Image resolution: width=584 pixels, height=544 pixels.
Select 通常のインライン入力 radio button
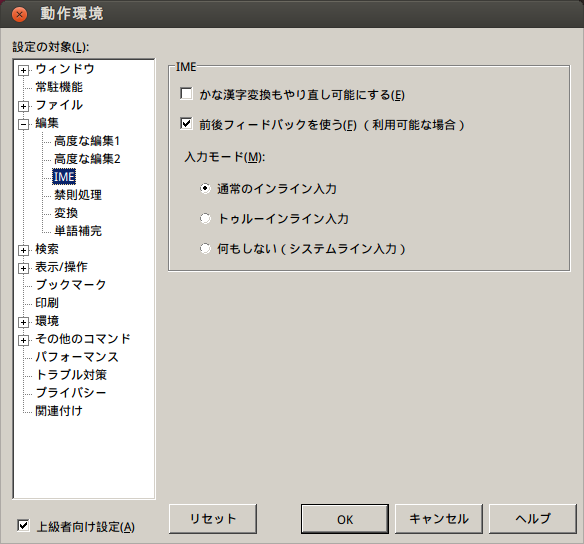(x=205, y=188)
